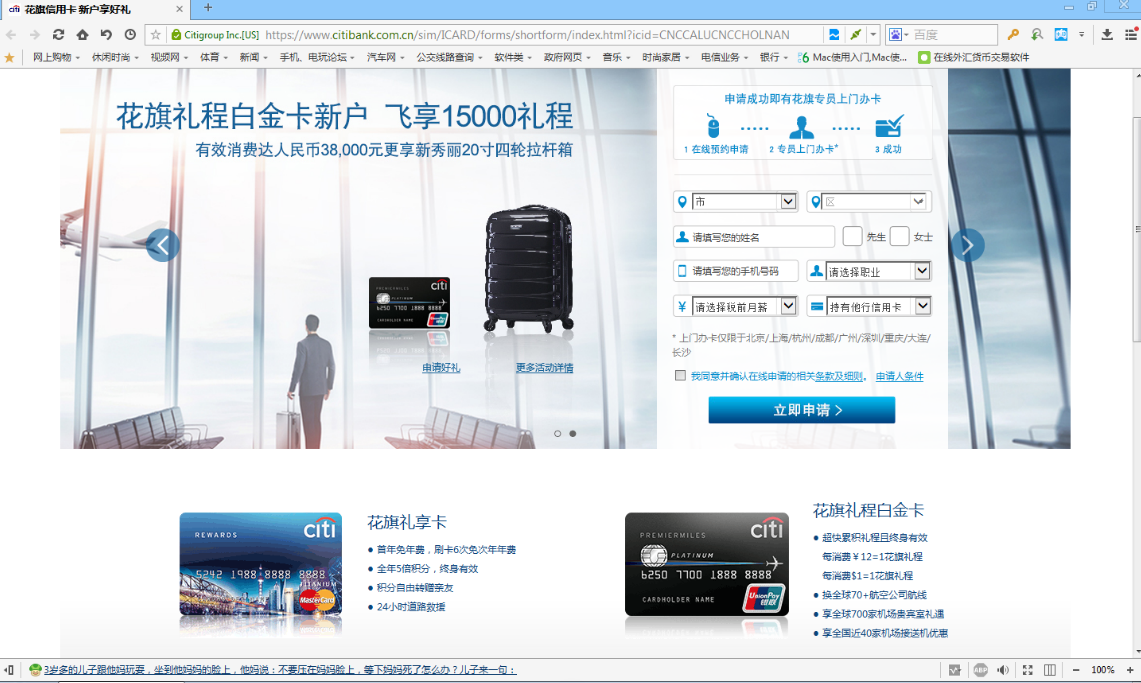Show next banner slide with right arrow
The height and width of the screenshot is (683, 1141).
click(x=967, y=246)
